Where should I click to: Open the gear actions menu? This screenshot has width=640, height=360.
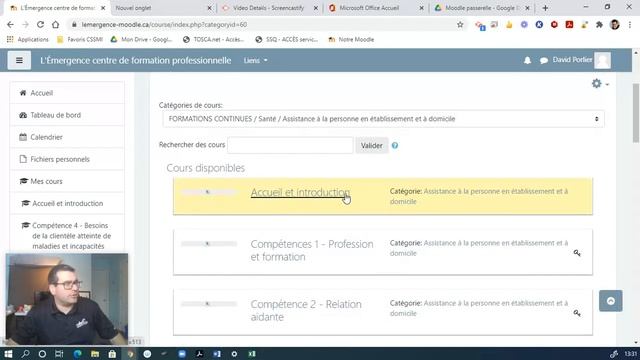point(600,84)
